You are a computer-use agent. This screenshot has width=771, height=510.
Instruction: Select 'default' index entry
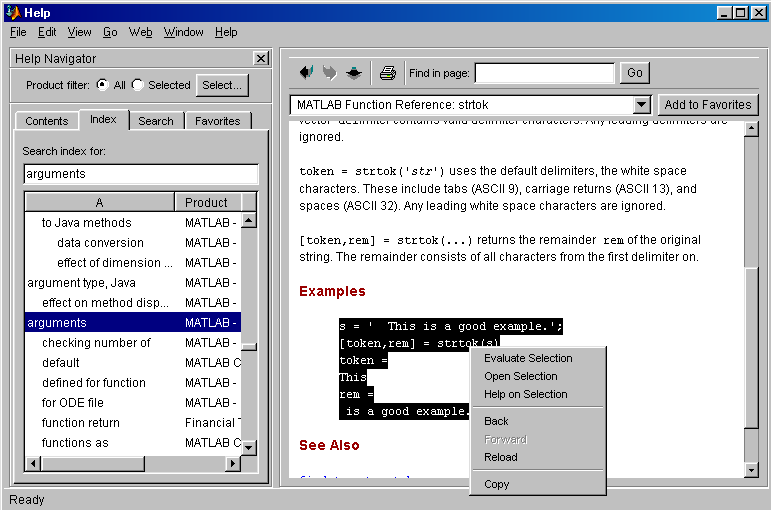click(133, 362)
